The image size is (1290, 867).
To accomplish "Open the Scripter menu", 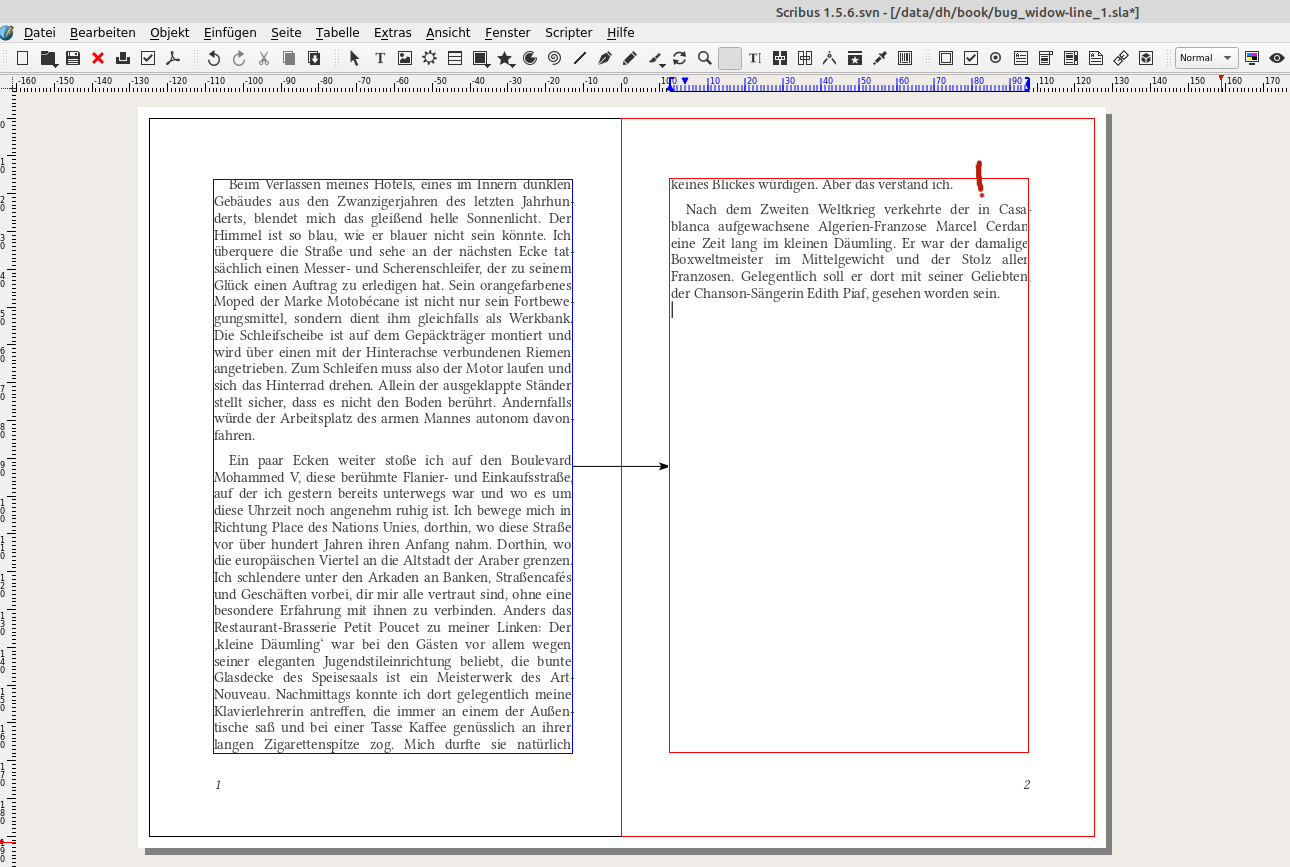I will (x=568, y=33).
